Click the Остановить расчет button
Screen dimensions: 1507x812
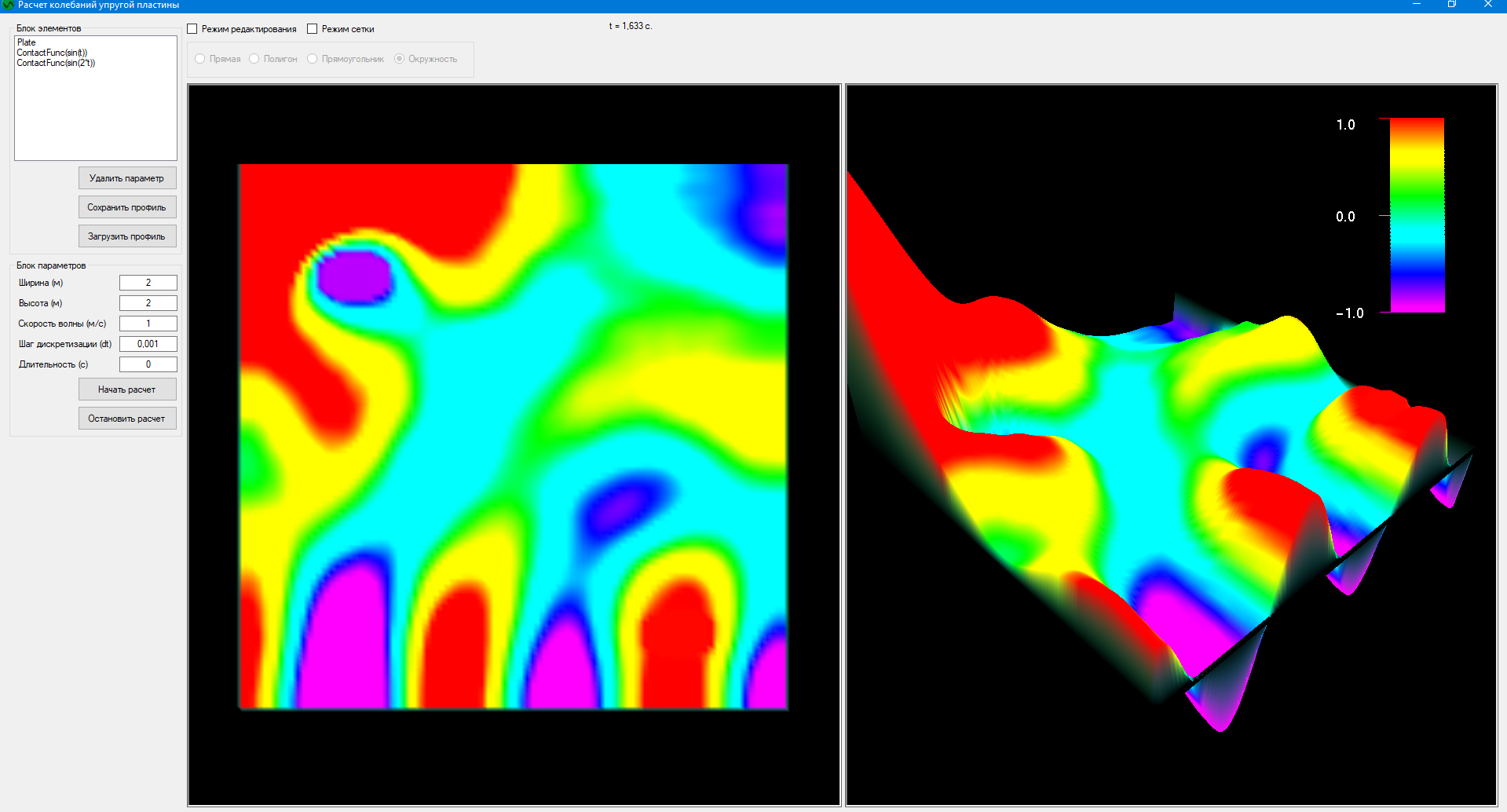(x=127, y=419)
